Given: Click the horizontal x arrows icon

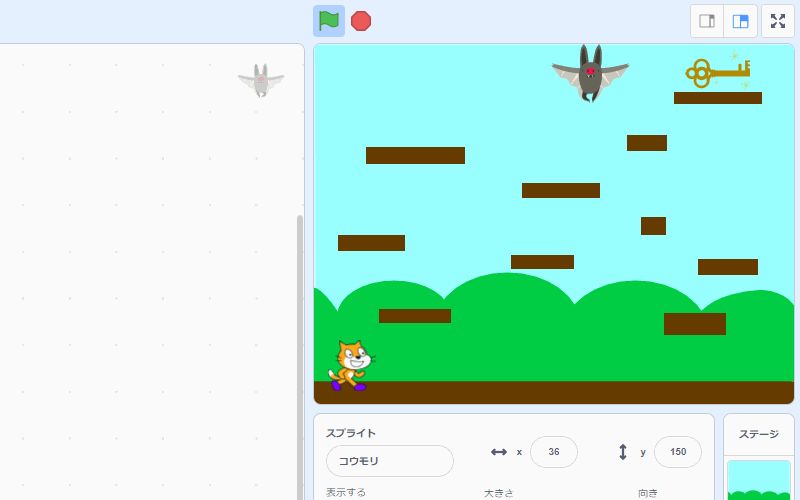Looking at the screenshot, I should 498,452.
